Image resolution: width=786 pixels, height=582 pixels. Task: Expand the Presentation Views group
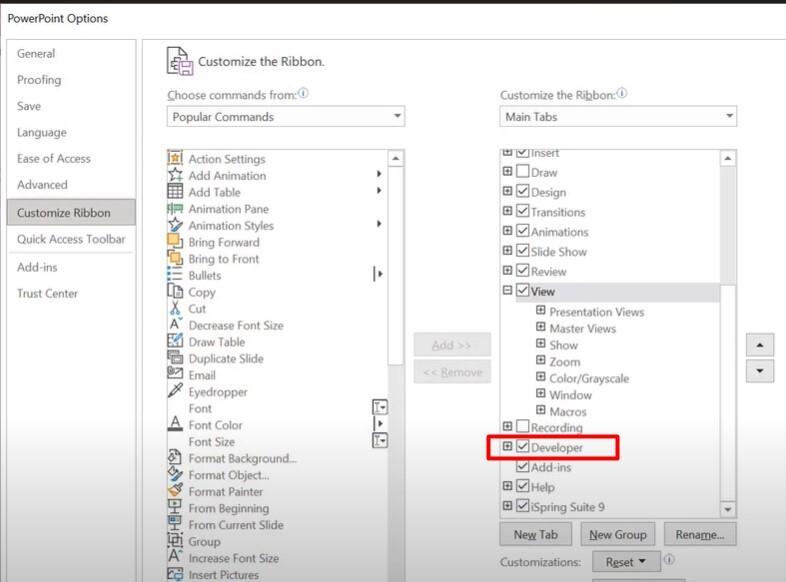point(540,310)
